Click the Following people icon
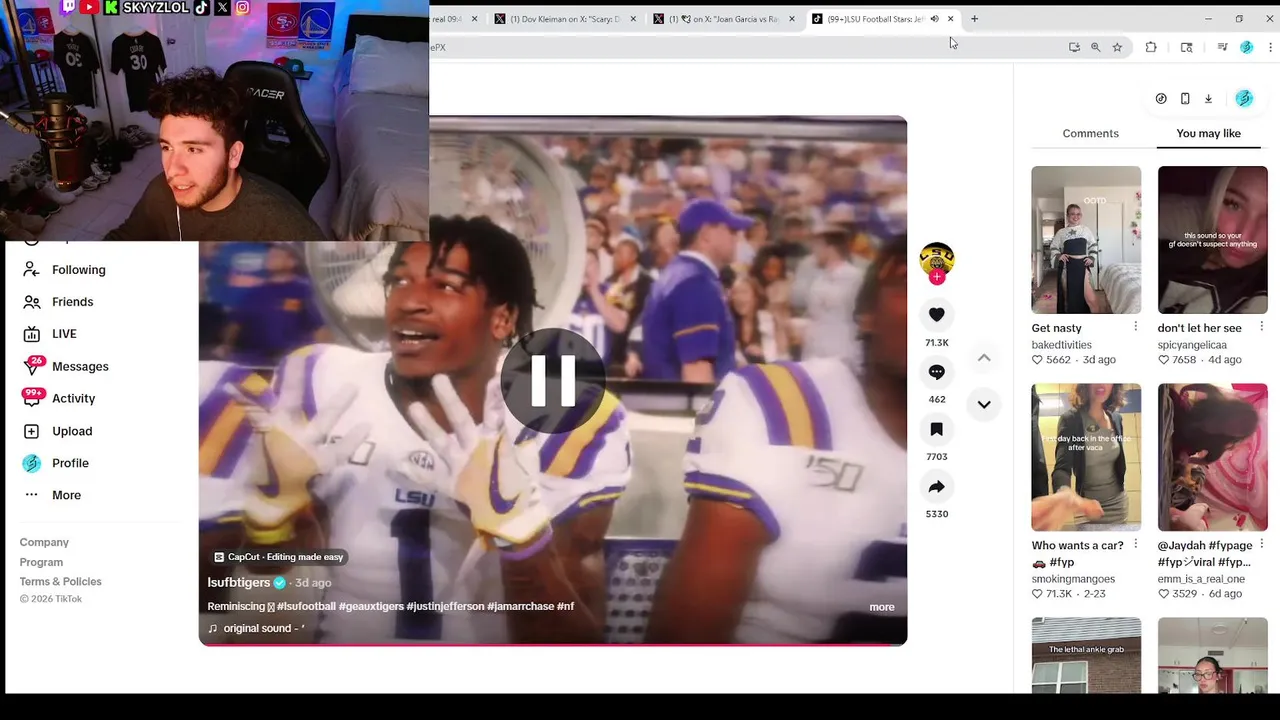The image size is (1280, 720). pos(31,270)
